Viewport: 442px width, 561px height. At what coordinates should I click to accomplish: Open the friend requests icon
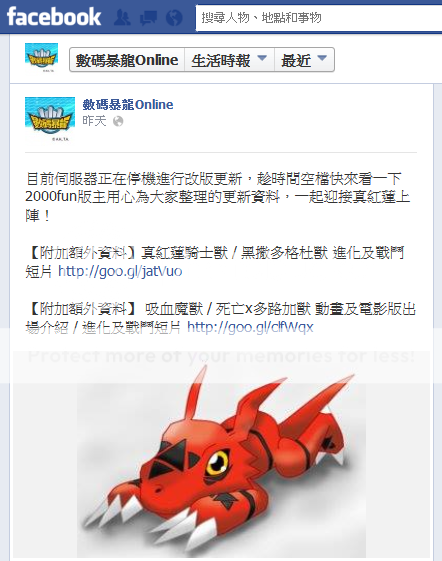point(122,17)
